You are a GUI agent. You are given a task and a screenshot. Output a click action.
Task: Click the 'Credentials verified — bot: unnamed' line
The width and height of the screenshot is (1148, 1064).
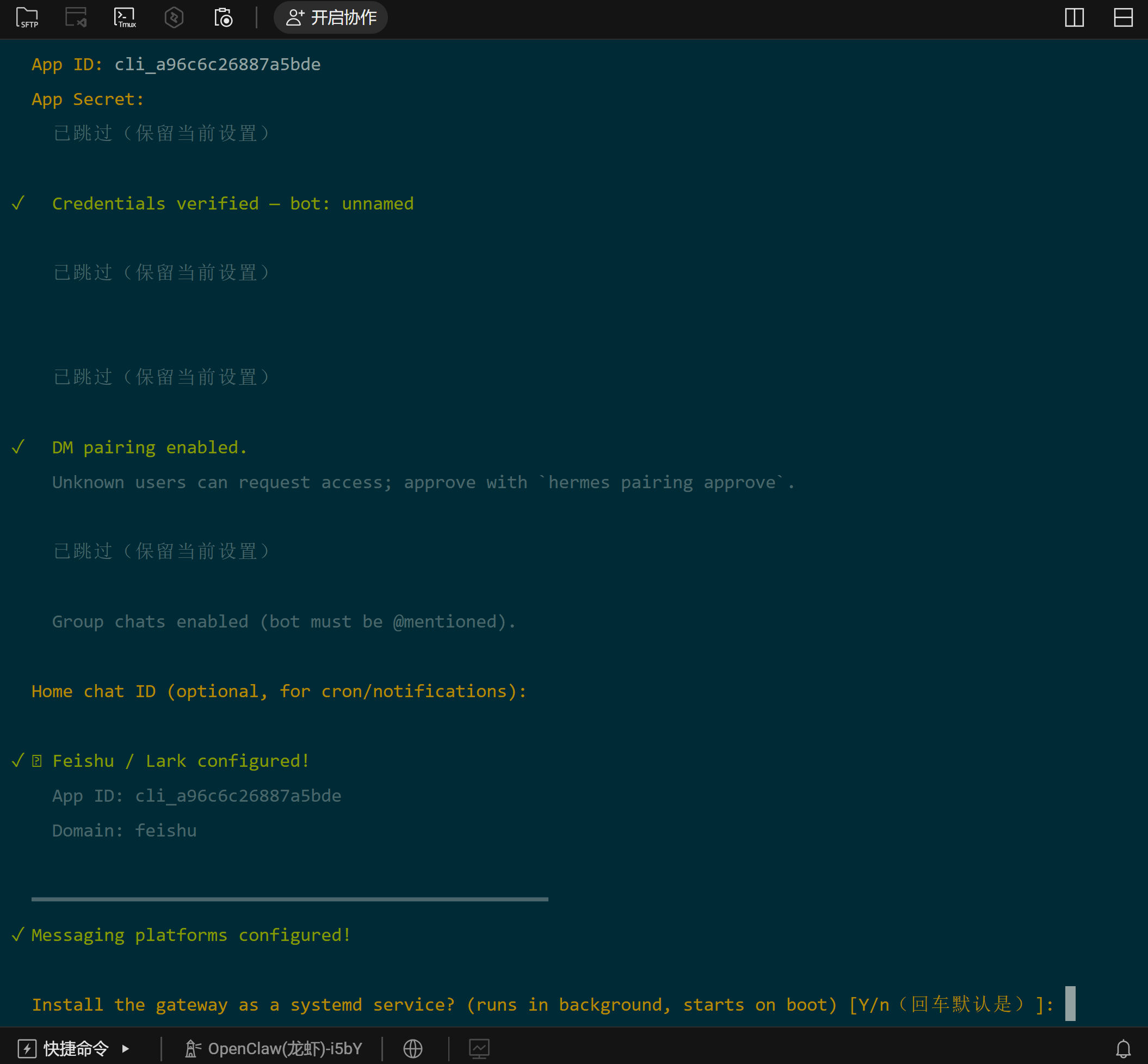[x=233, y=203]
